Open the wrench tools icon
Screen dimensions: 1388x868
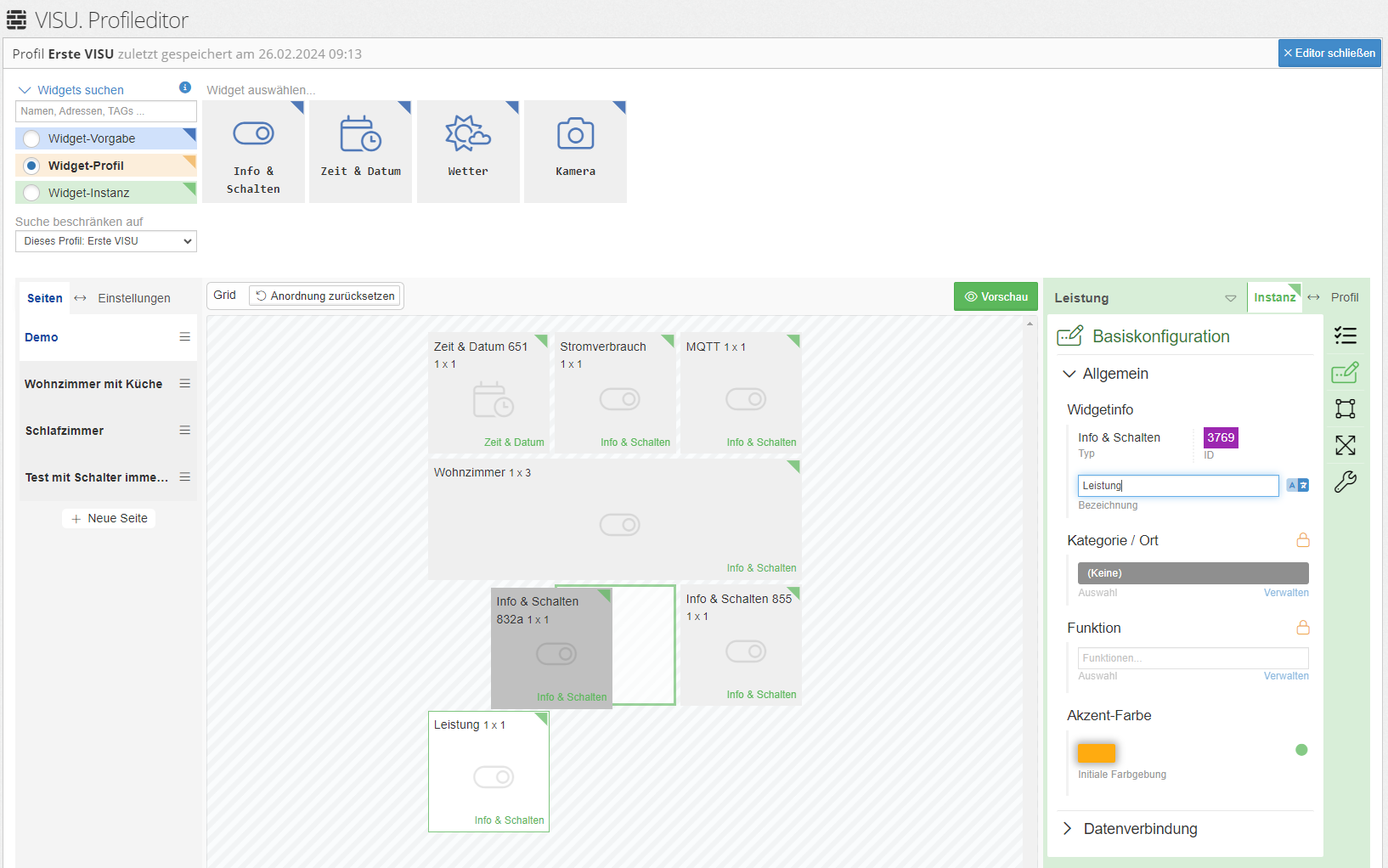pos(1346,482)
